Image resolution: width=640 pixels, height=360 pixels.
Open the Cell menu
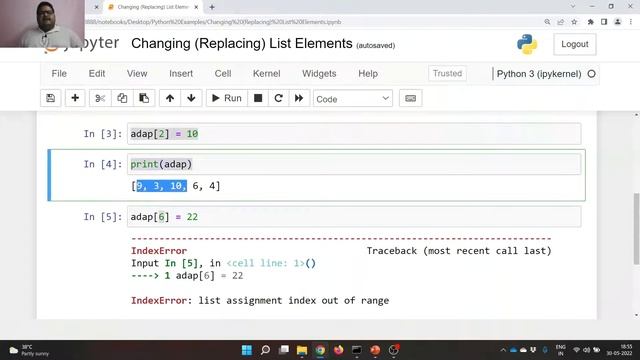click(x=223, y=73)
